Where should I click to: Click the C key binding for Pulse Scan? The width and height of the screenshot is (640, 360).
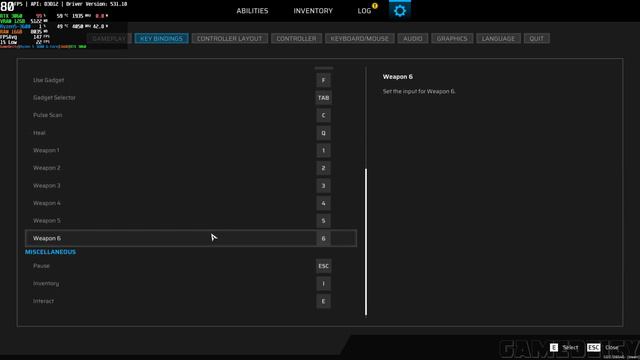pos(323,116)
